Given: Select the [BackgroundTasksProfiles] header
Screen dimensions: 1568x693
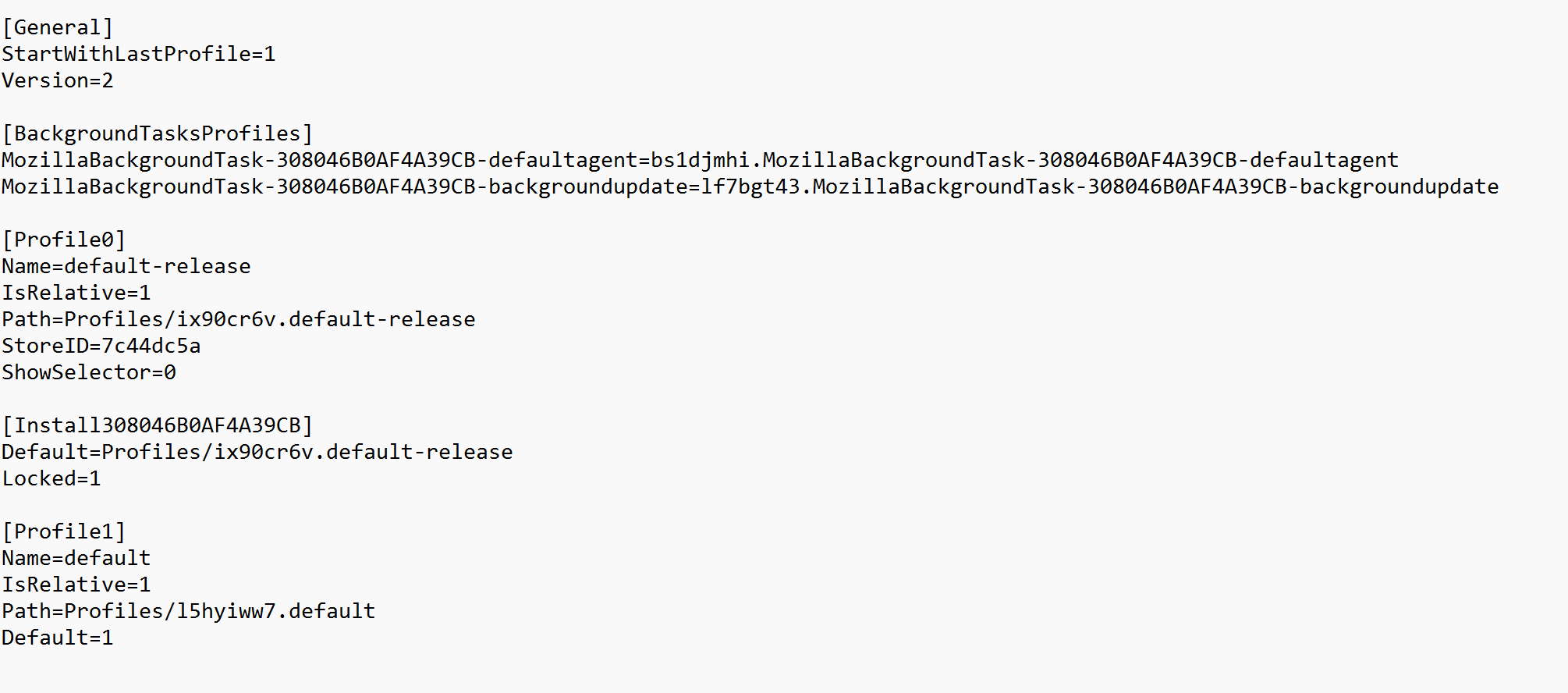Looking at the screenshot, I should (158, 133).
